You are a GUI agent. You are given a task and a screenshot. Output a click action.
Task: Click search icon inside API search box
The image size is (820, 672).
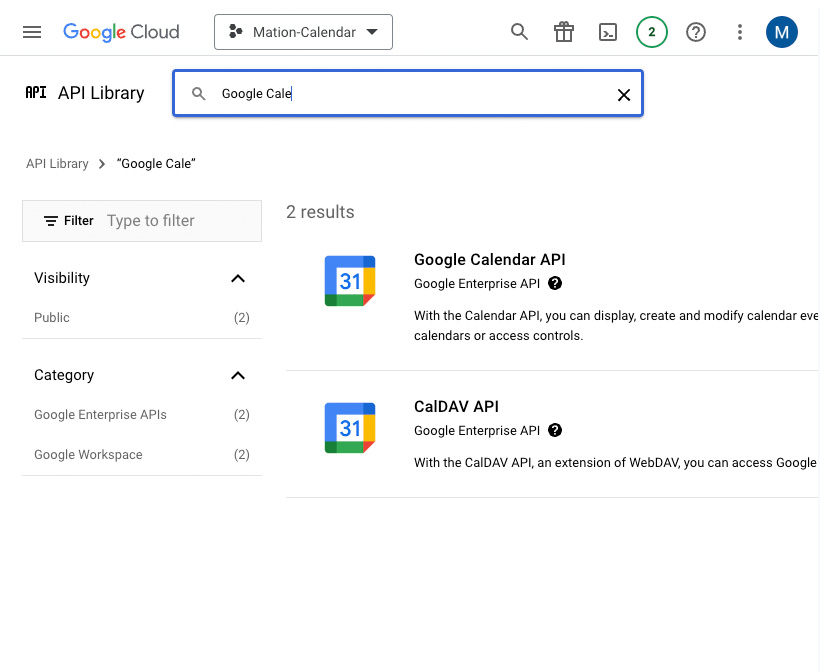coord(199,94)
